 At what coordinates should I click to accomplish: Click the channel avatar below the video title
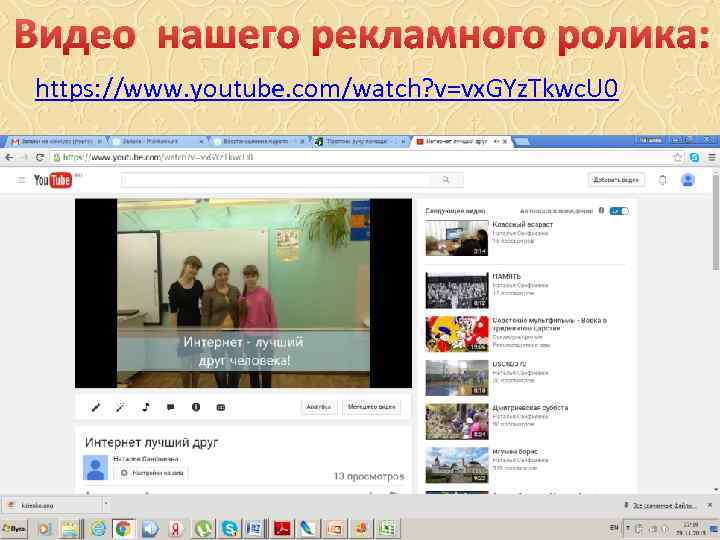(96, 467)
